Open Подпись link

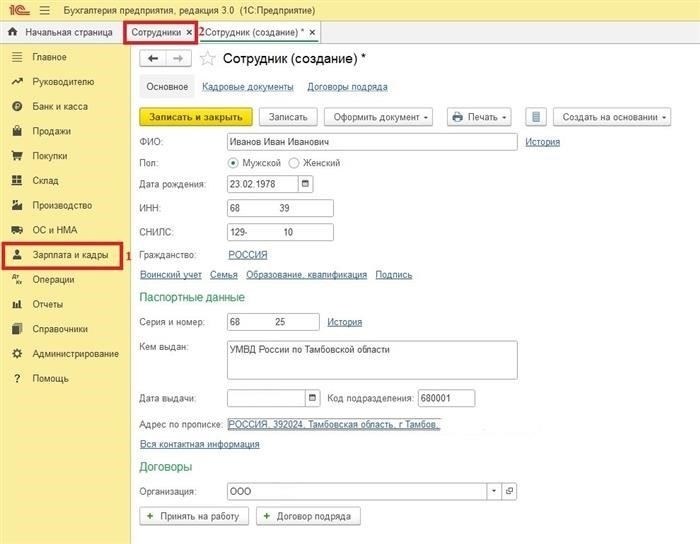394,274
